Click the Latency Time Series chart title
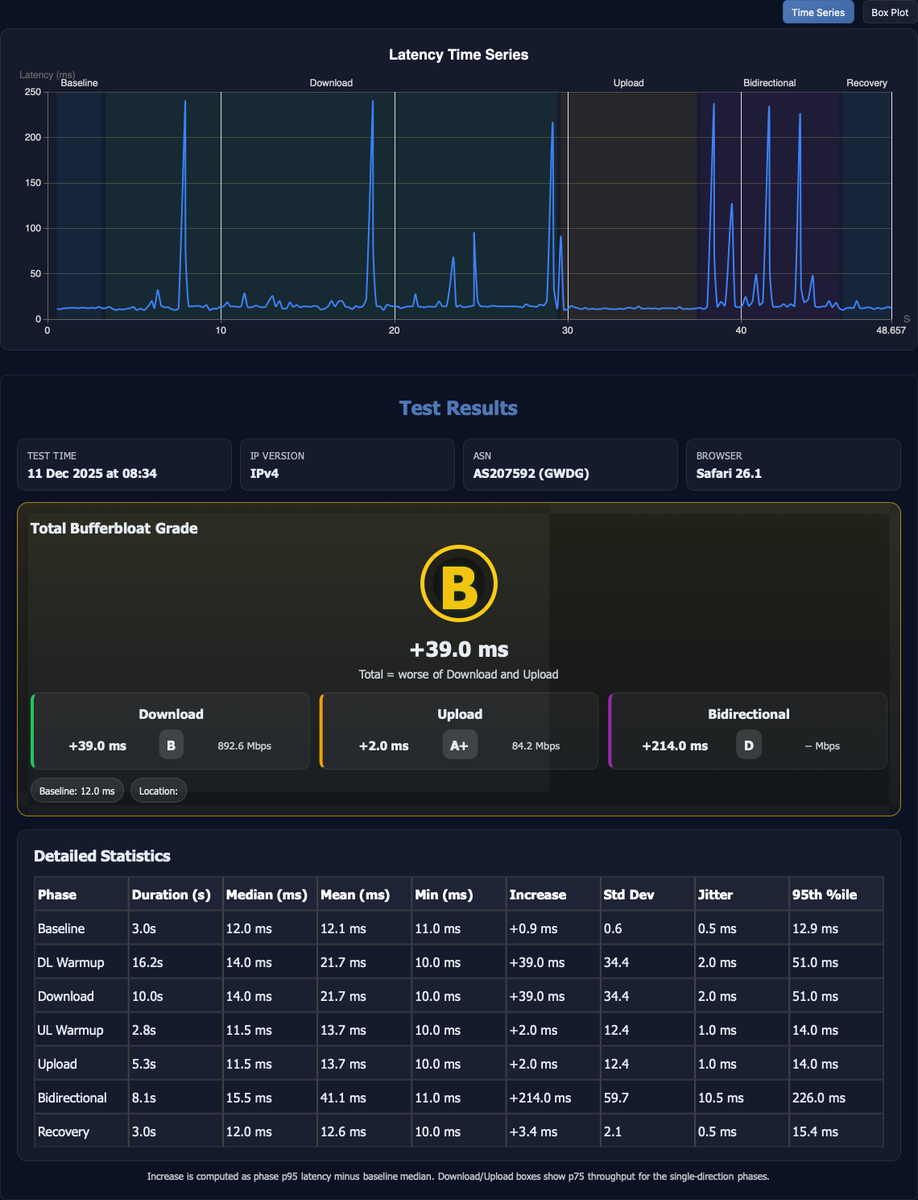The height and width of the screenshot is (1200, 918). 459,55
